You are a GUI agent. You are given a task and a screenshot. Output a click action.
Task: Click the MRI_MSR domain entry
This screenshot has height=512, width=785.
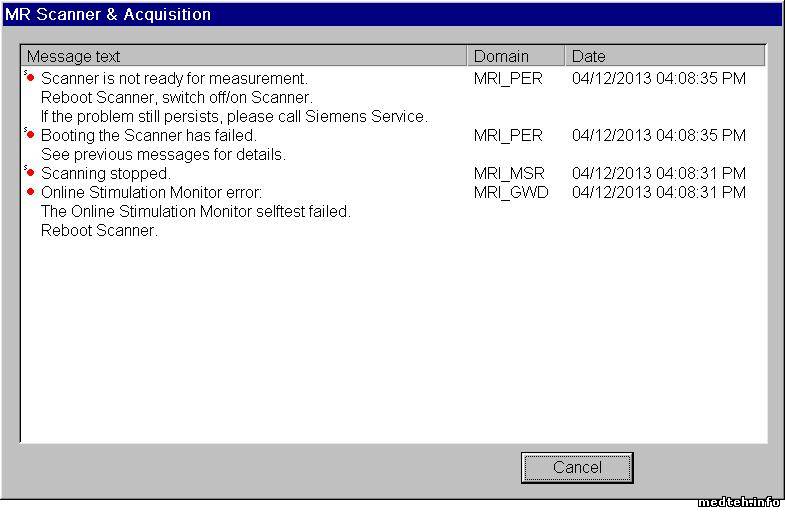(509, 173)
